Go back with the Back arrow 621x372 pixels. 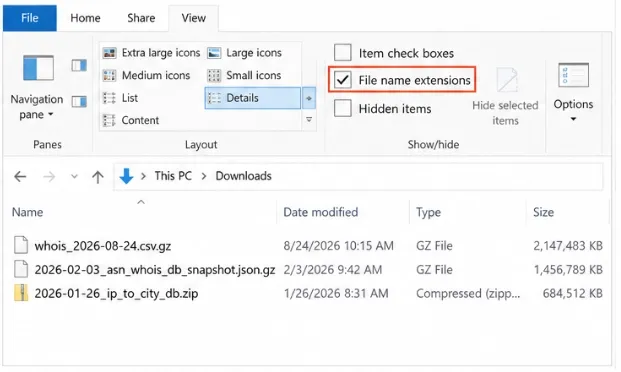pyautogui.click(x=20, y=176)
